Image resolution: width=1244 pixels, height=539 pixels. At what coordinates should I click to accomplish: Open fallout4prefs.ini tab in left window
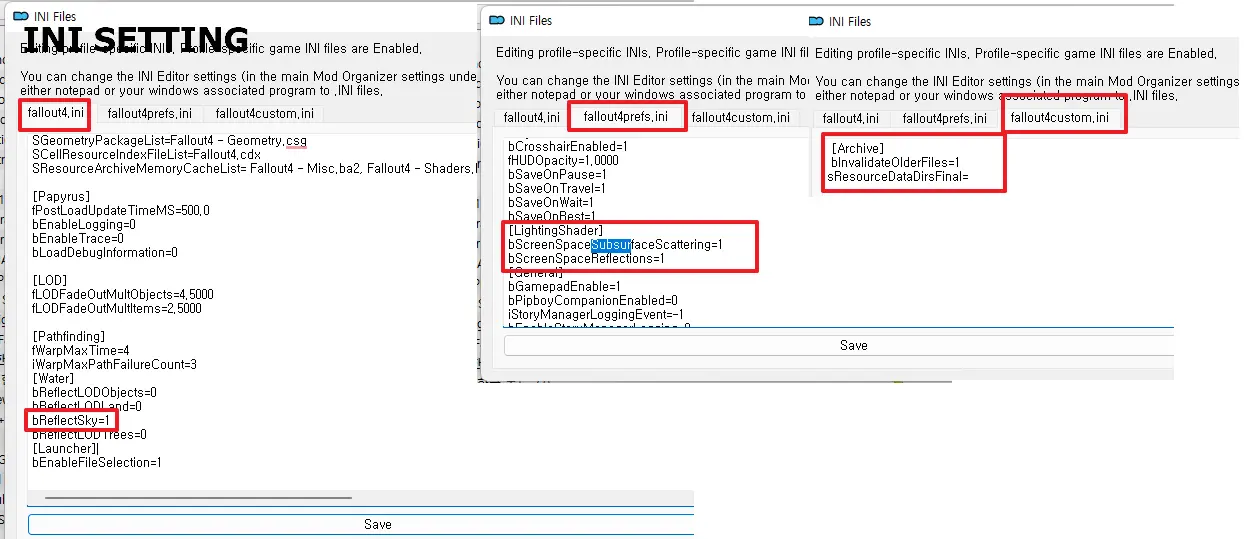(150, 114)
